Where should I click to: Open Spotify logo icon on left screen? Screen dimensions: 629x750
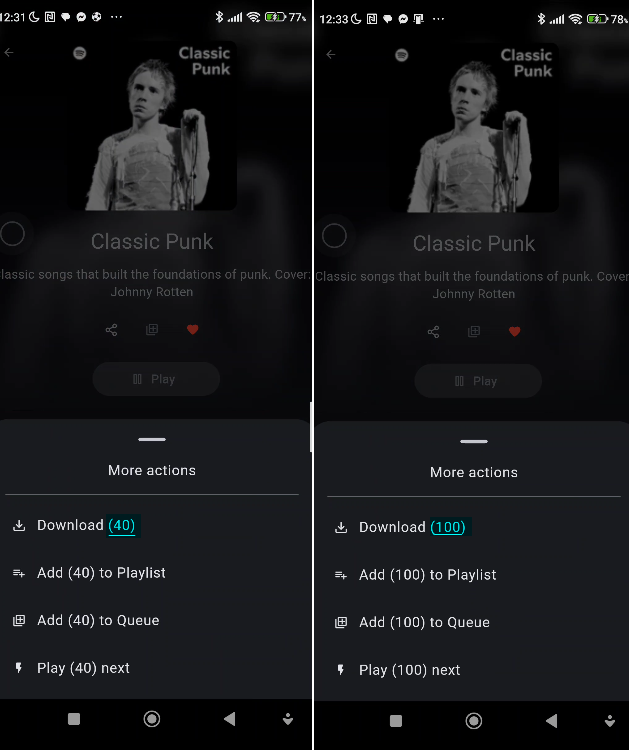tap(79, 53)
